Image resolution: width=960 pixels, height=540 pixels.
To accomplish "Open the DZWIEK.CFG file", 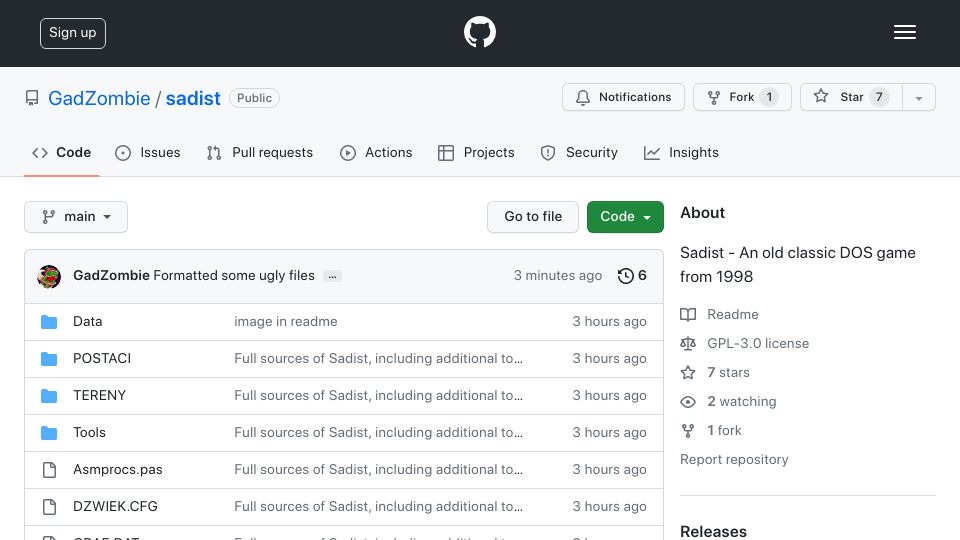I will tap(115, 506).
